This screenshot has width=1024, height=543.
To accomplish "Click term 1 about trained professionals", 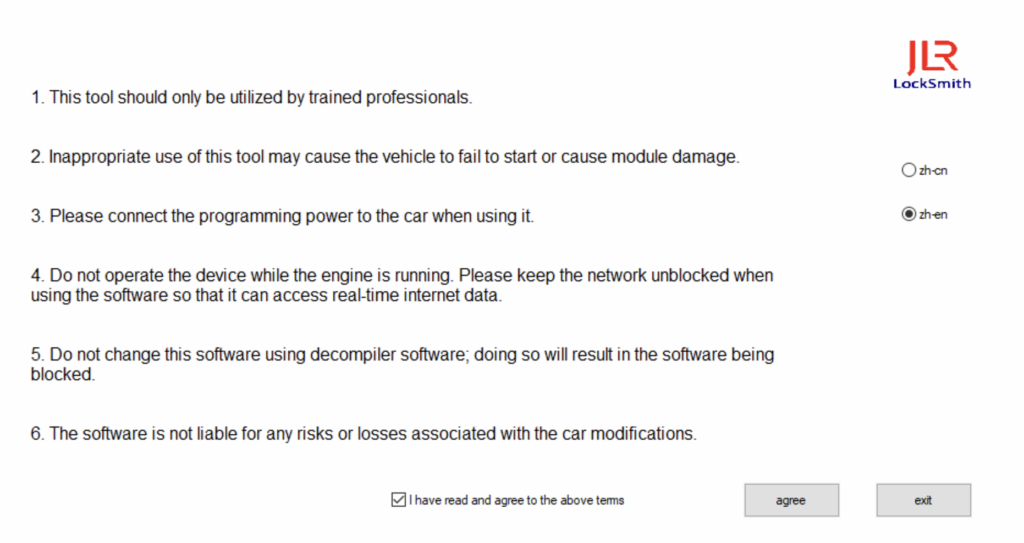I will (251, 98).
